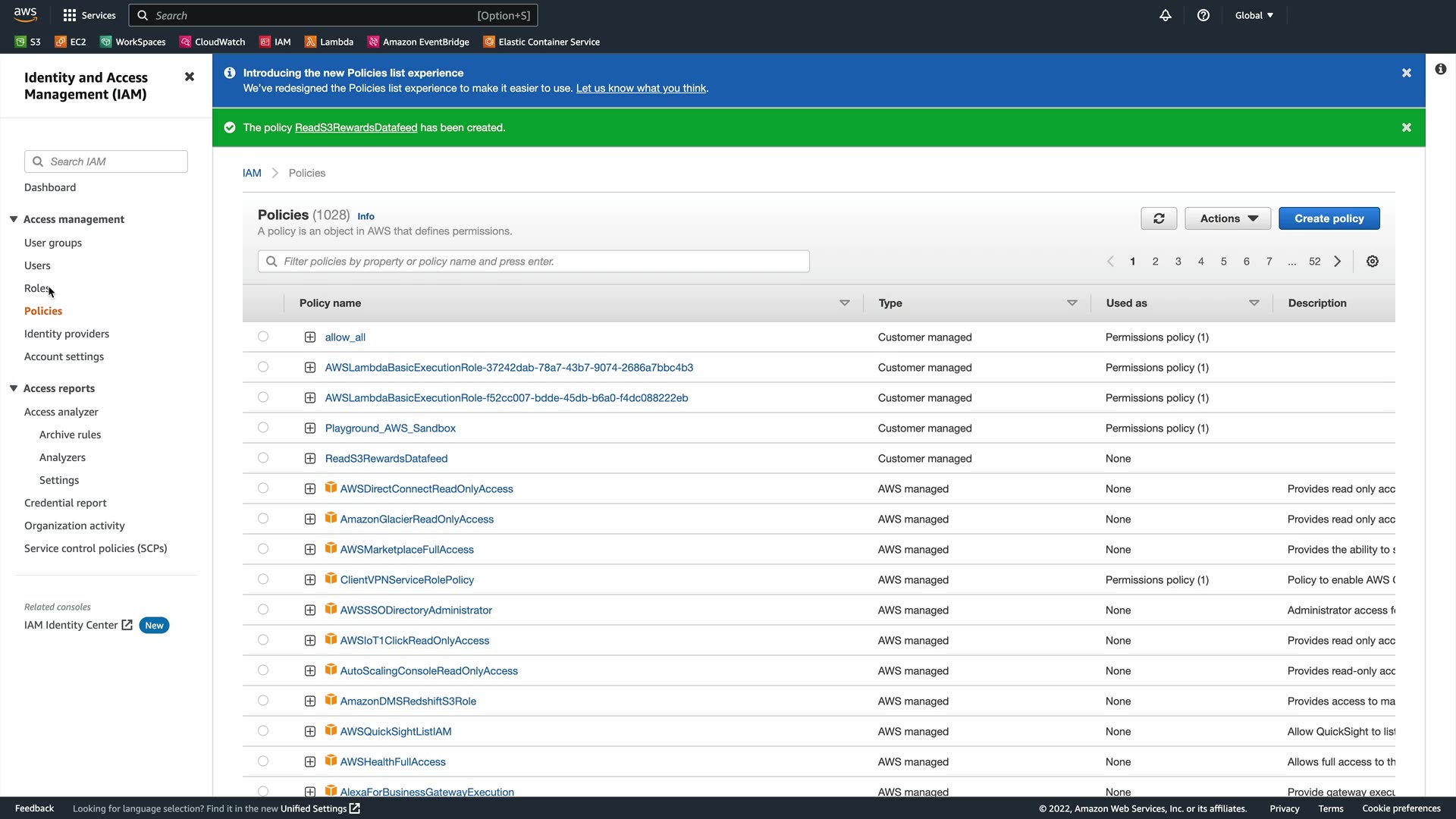The image size is (1456, 819).
Task: Click the help question mark icon
Action: pos(1203,15)
